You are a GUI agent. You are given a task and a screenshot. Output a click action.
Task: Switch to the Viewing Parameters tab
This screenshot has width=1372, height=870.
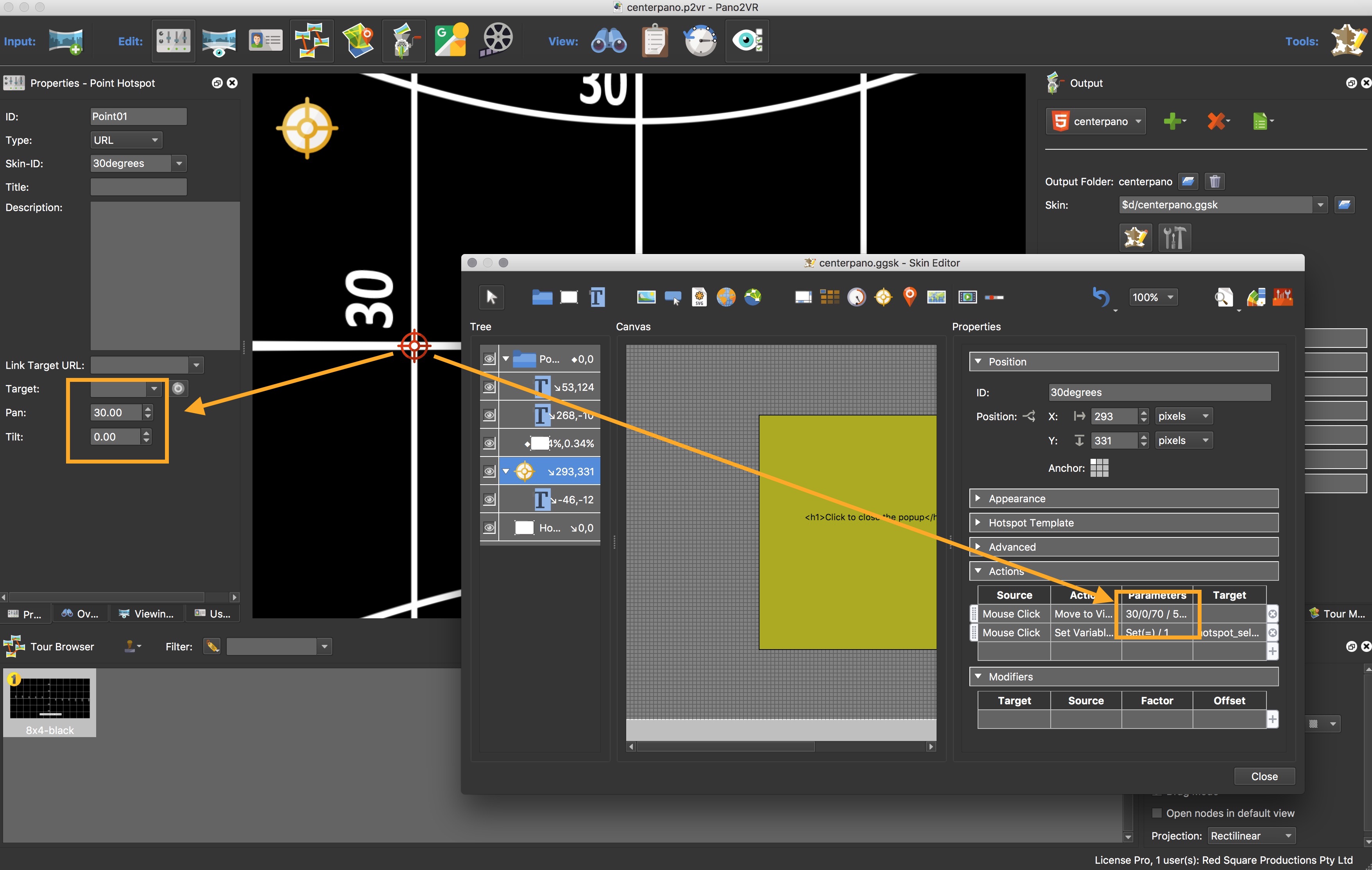pyautogui.click(x=147, y=614)
